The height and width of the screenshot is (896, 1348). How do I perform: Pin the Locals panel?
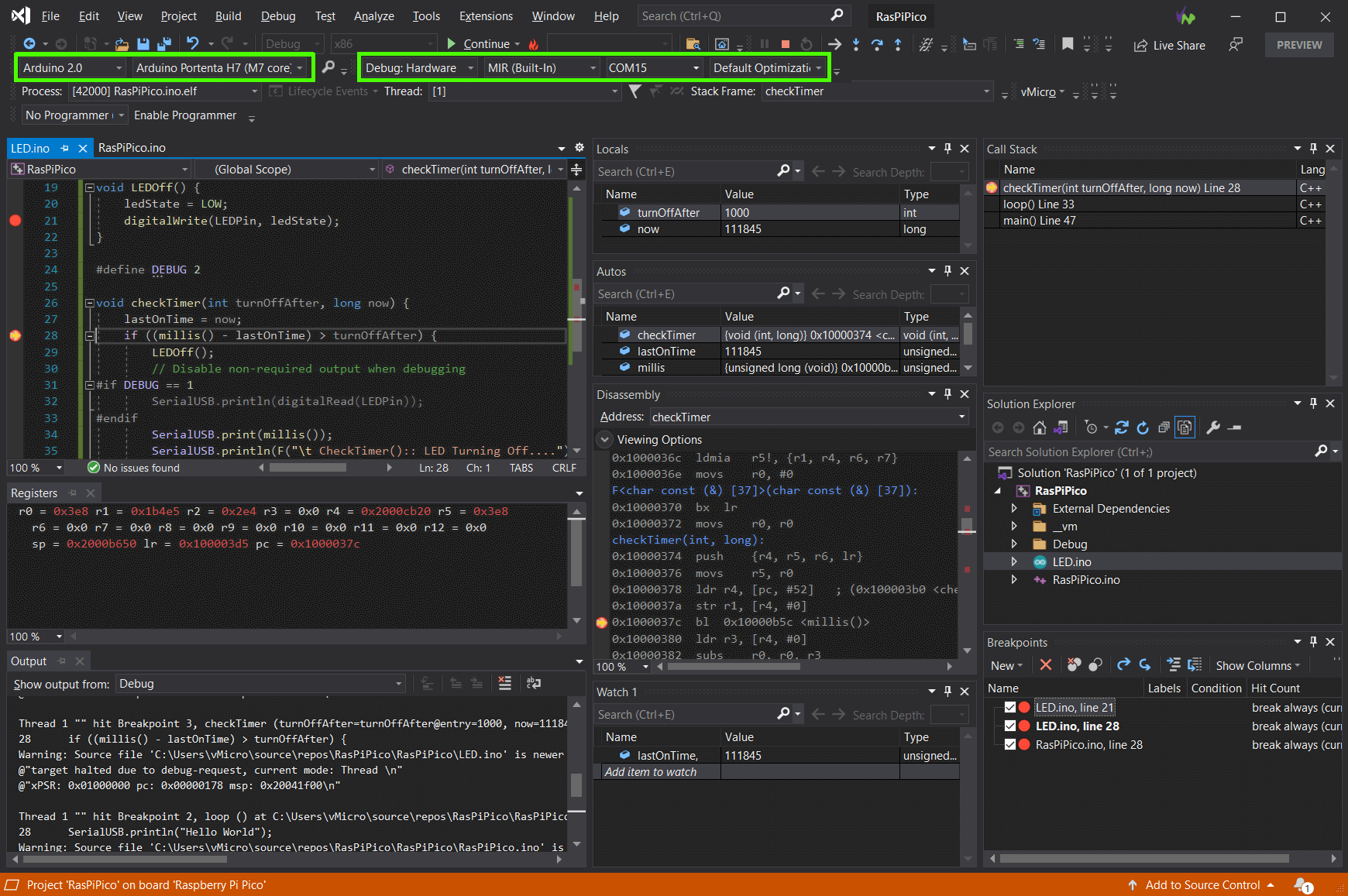(947, 148)
